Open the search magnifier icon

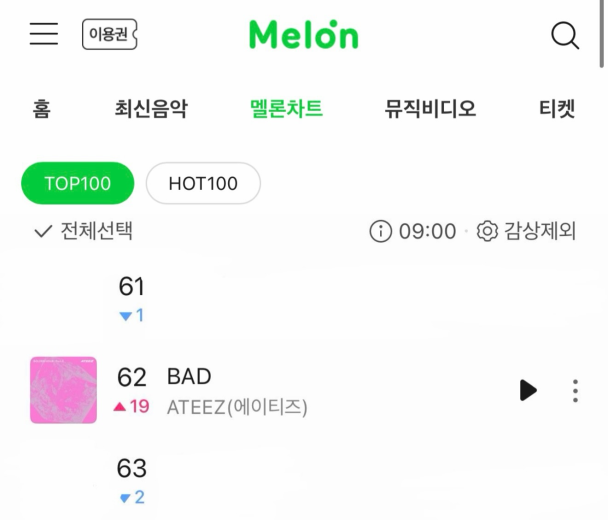tap(565, 36)
